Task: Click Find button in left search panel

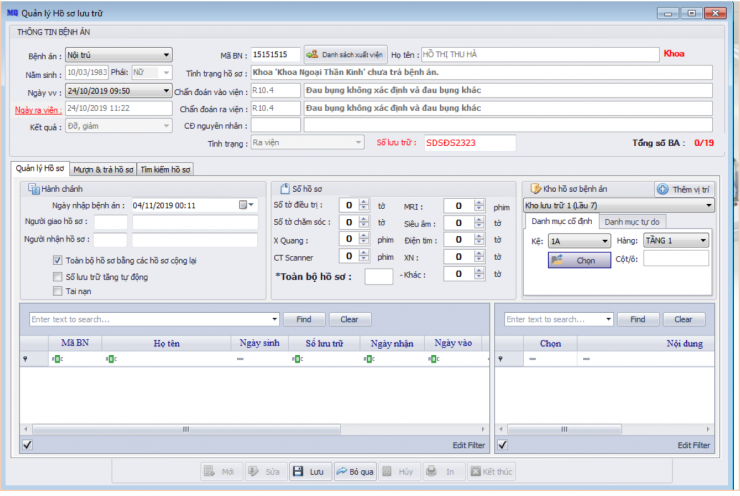Action: [x=303, y=319]
